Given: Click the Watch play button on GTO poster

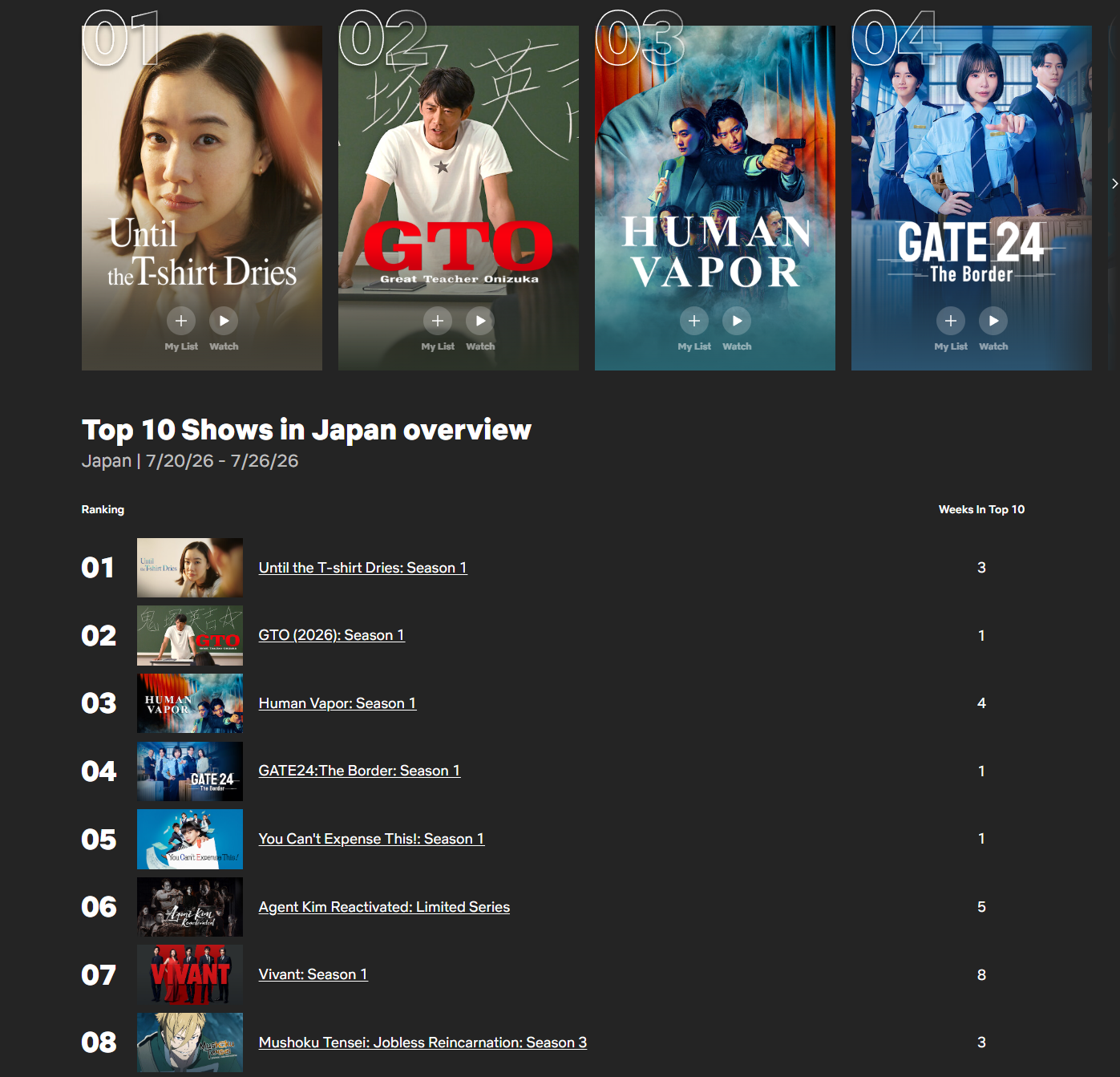Looking at the screenshot, I should [480, 321].
